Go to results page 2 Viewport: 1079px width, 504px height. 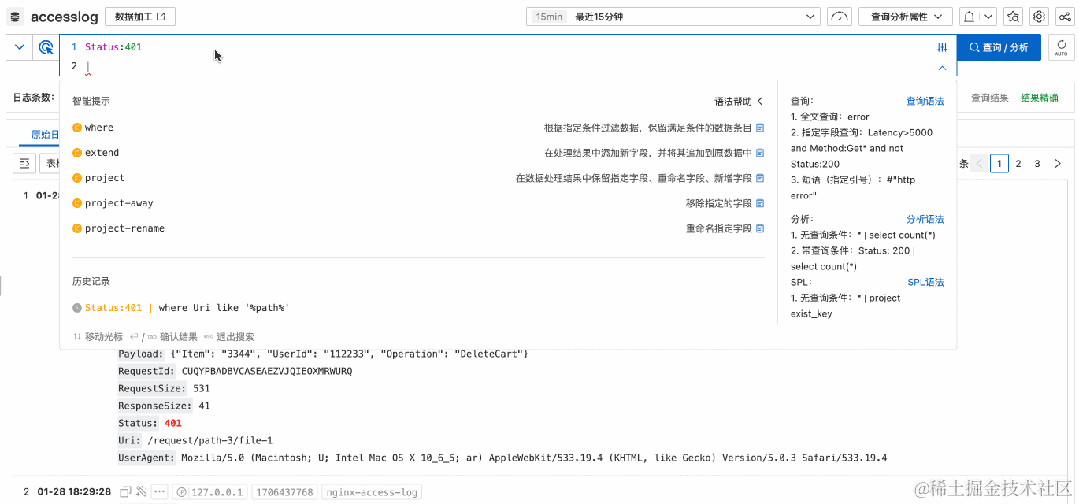(1019, 163)
